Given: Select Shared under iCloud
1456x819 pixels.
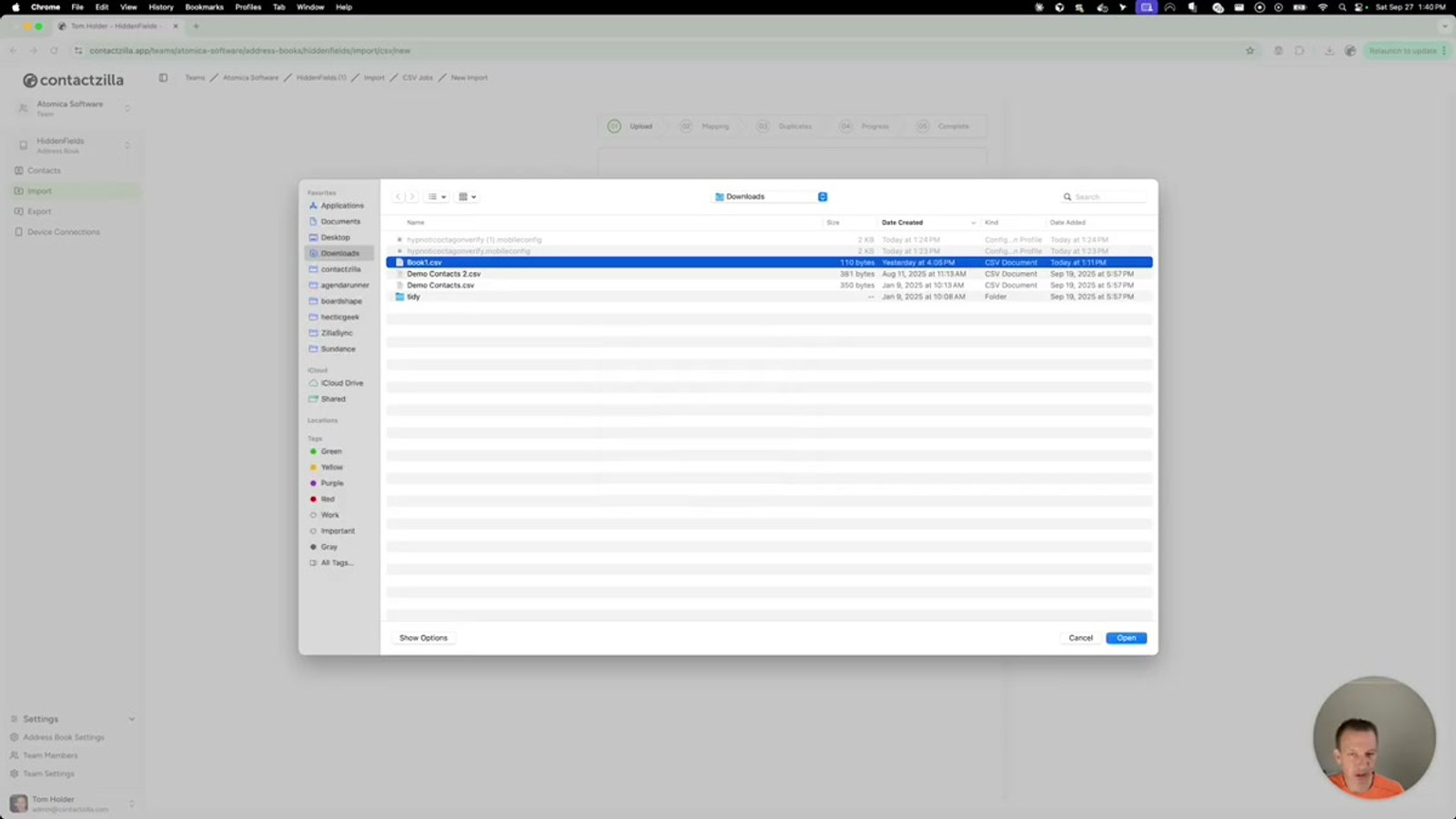Looking at the screenshot, I should (333, 399).
